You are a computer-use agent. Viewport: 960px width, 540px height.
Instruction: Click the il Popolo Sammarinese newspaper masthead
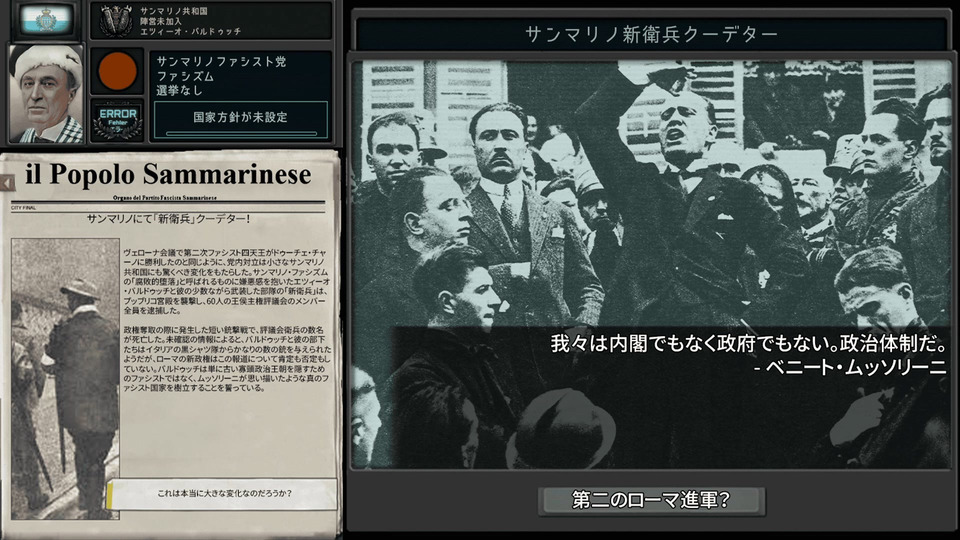(x=168, y=174)
